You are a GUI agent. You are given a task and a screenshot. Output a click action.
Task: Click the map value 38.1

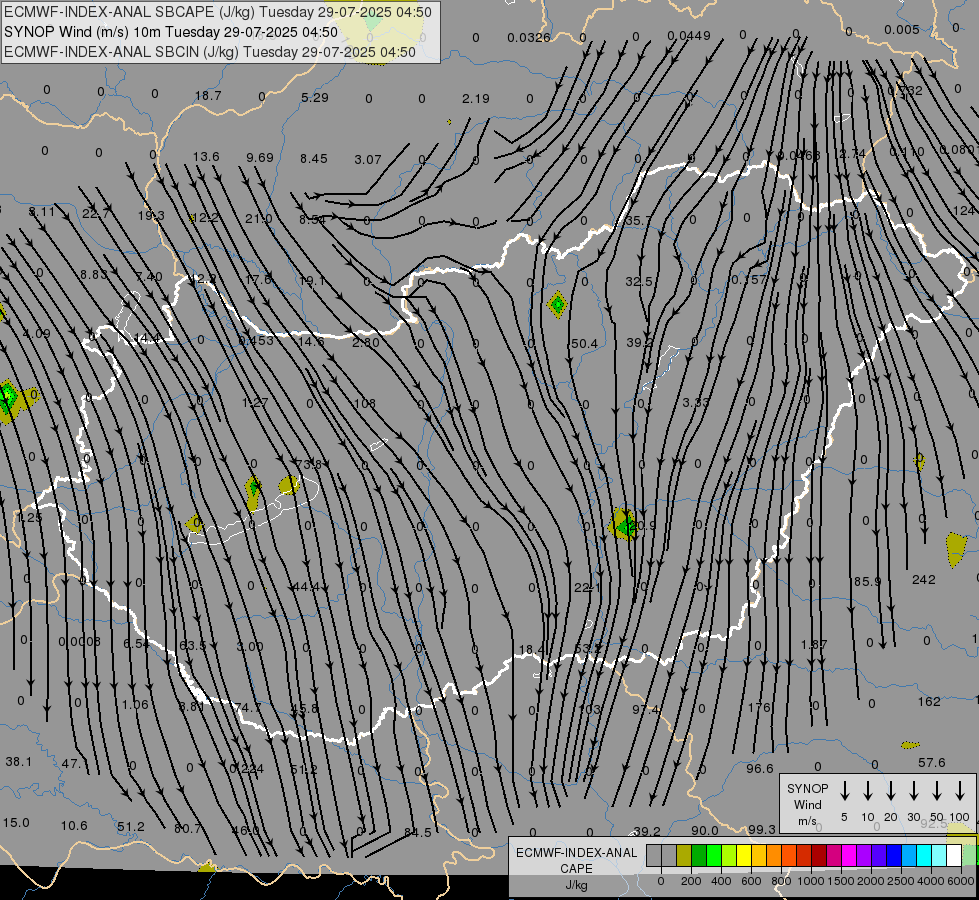click(x=19, y=762)
